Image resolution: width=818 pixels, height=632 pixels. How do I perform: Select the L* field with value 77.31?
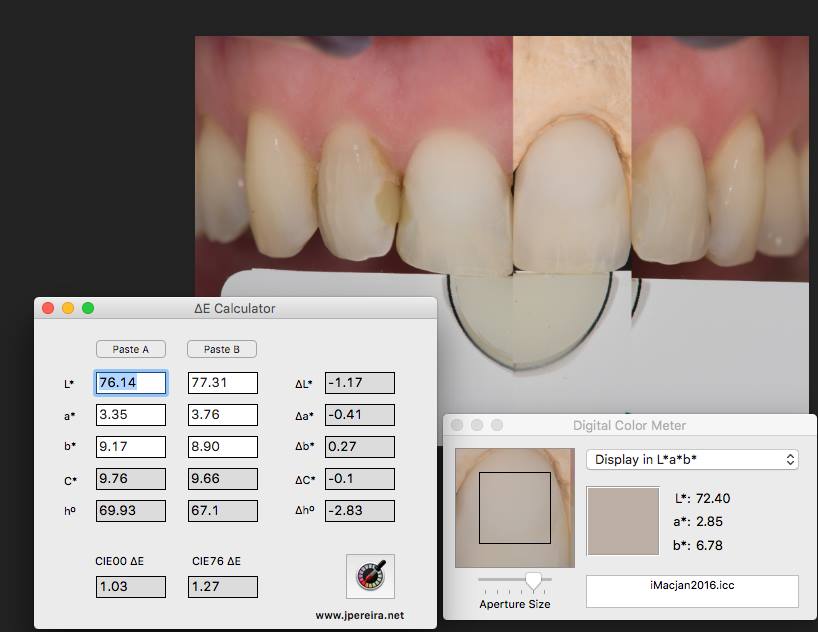[x=223, y=383]
